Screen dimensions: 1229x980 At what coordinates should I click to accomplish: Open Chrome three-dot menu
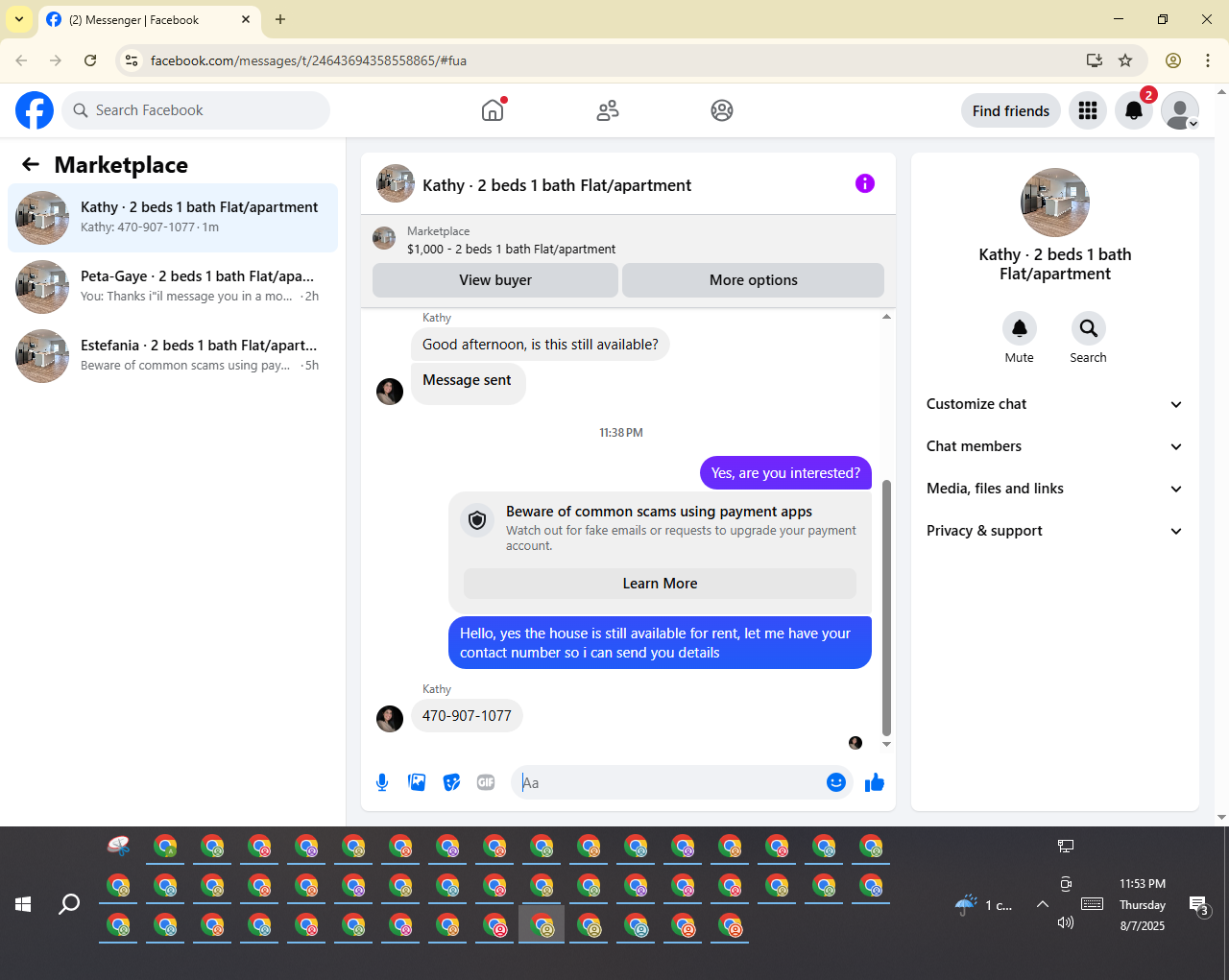[1208, 60]
